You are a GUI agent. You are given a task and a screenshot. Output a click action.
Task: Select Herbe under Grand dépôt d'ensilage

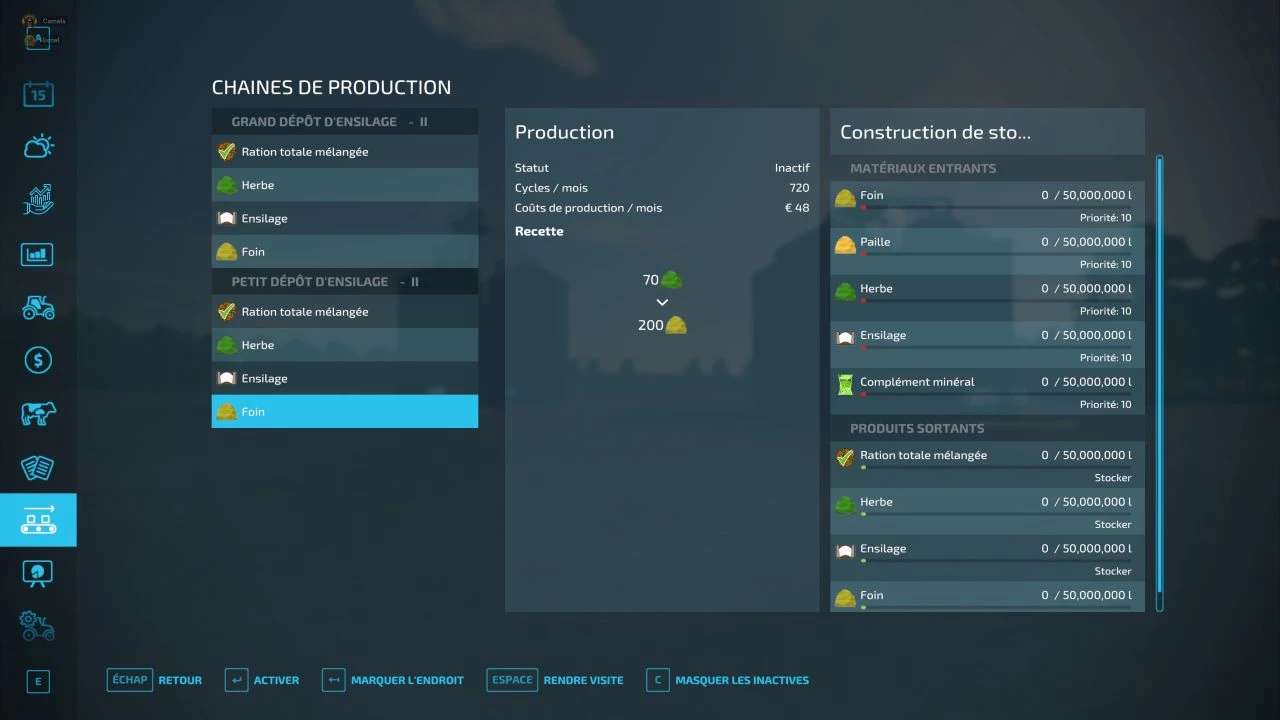tap(344, 185)
